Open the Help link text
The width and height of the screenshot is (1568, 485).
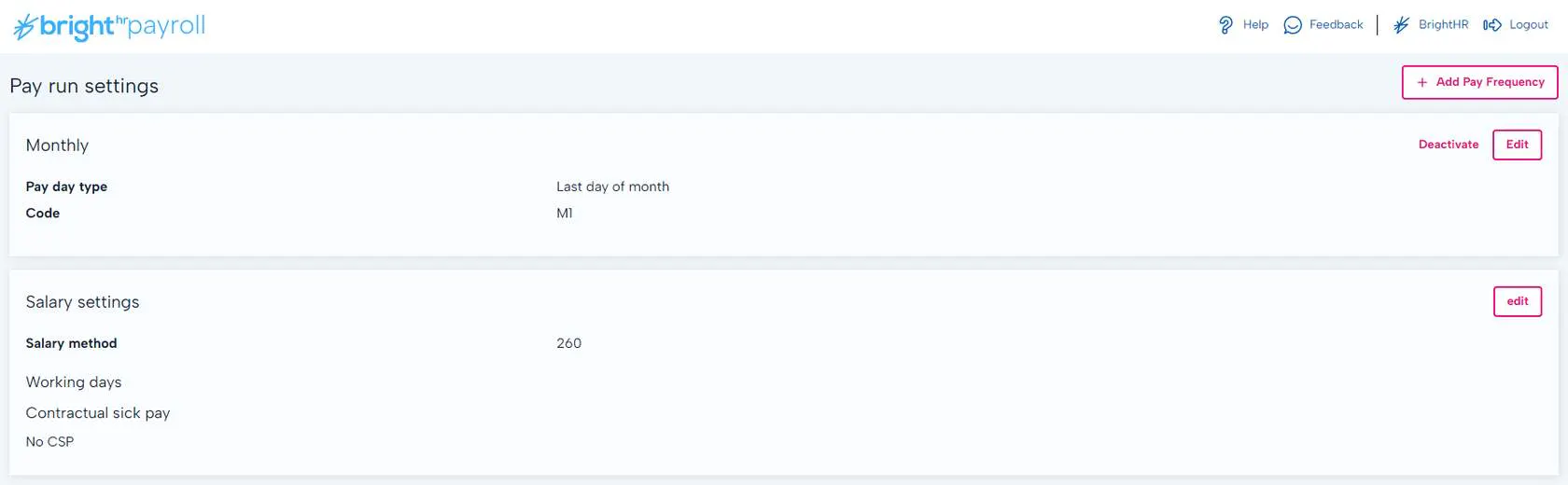(1255, 25)
